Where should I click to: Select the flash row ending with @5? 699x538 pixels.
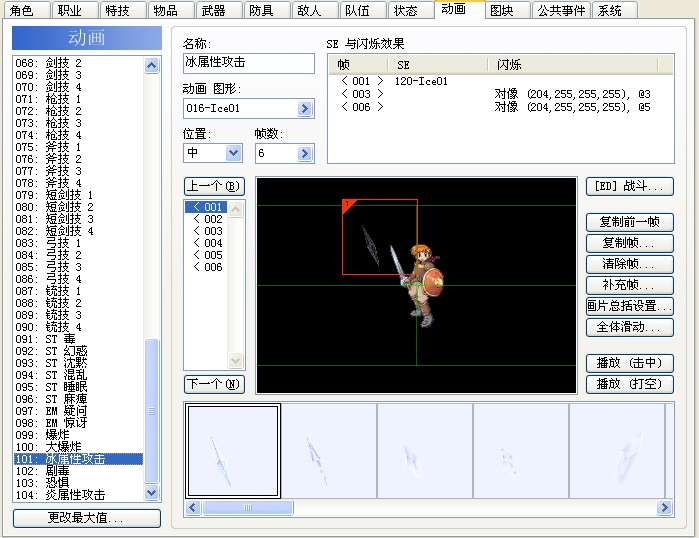coord(500,107)
